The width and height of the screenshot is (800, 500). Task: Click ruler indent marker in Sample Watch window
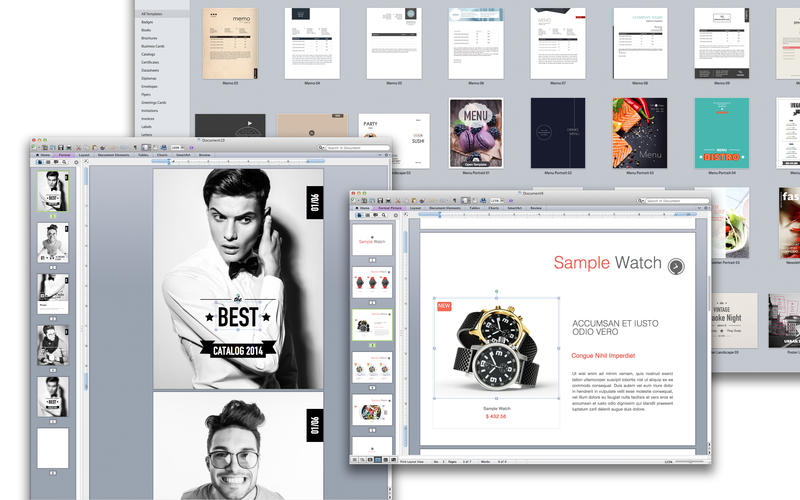point(440,215)
